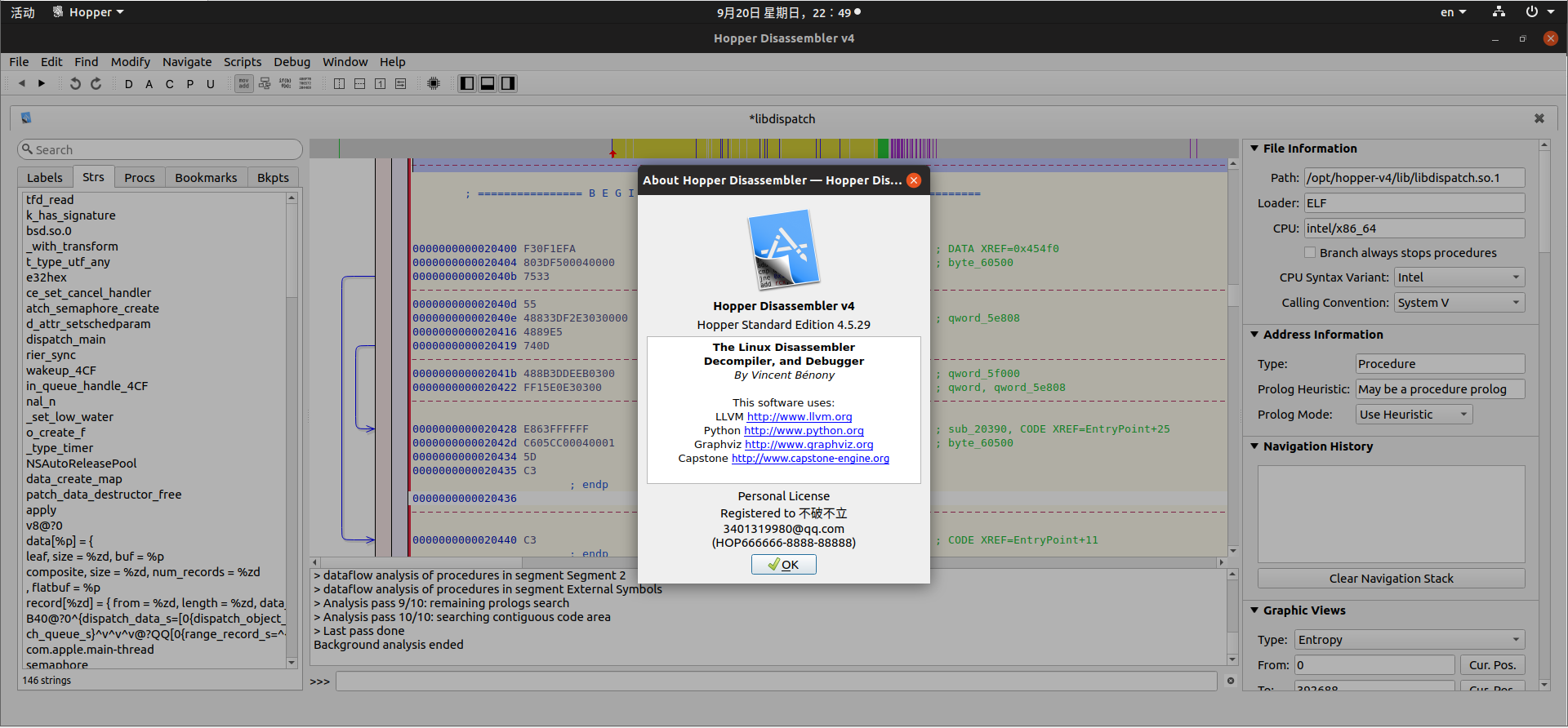Click the search magnifier icon
The height and width of the screenshot is (728, 1568).
pyautogui.click(x=28, y=149)
